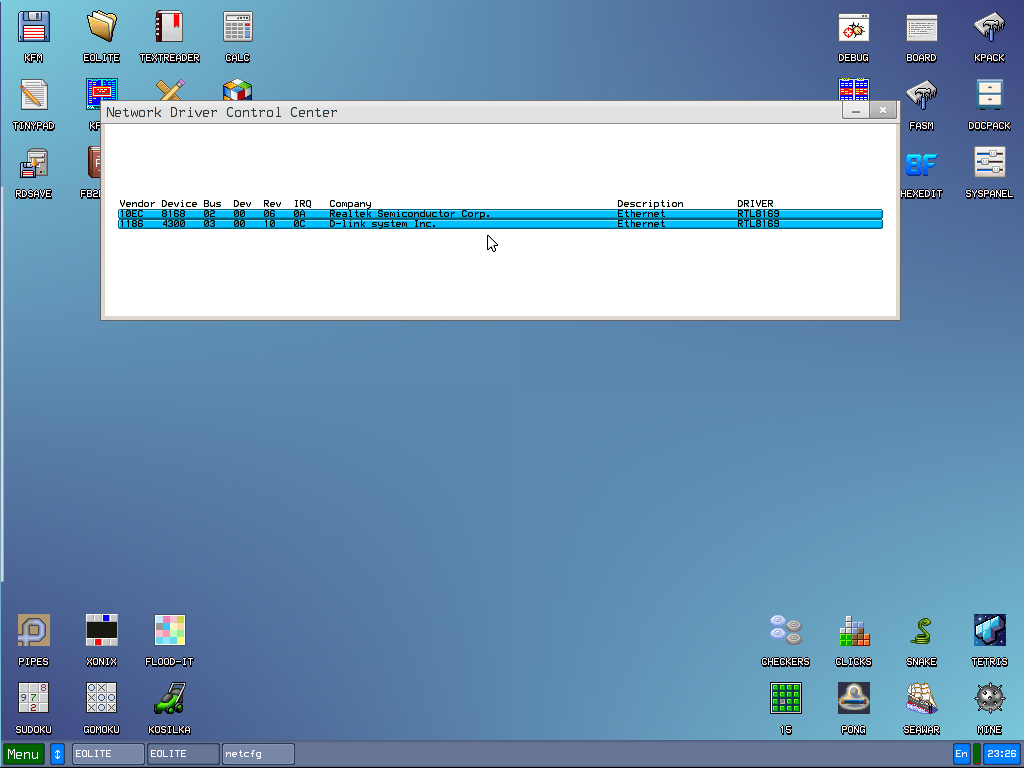Launch the DOCPACK desktop icon

[x=989, y=96]
